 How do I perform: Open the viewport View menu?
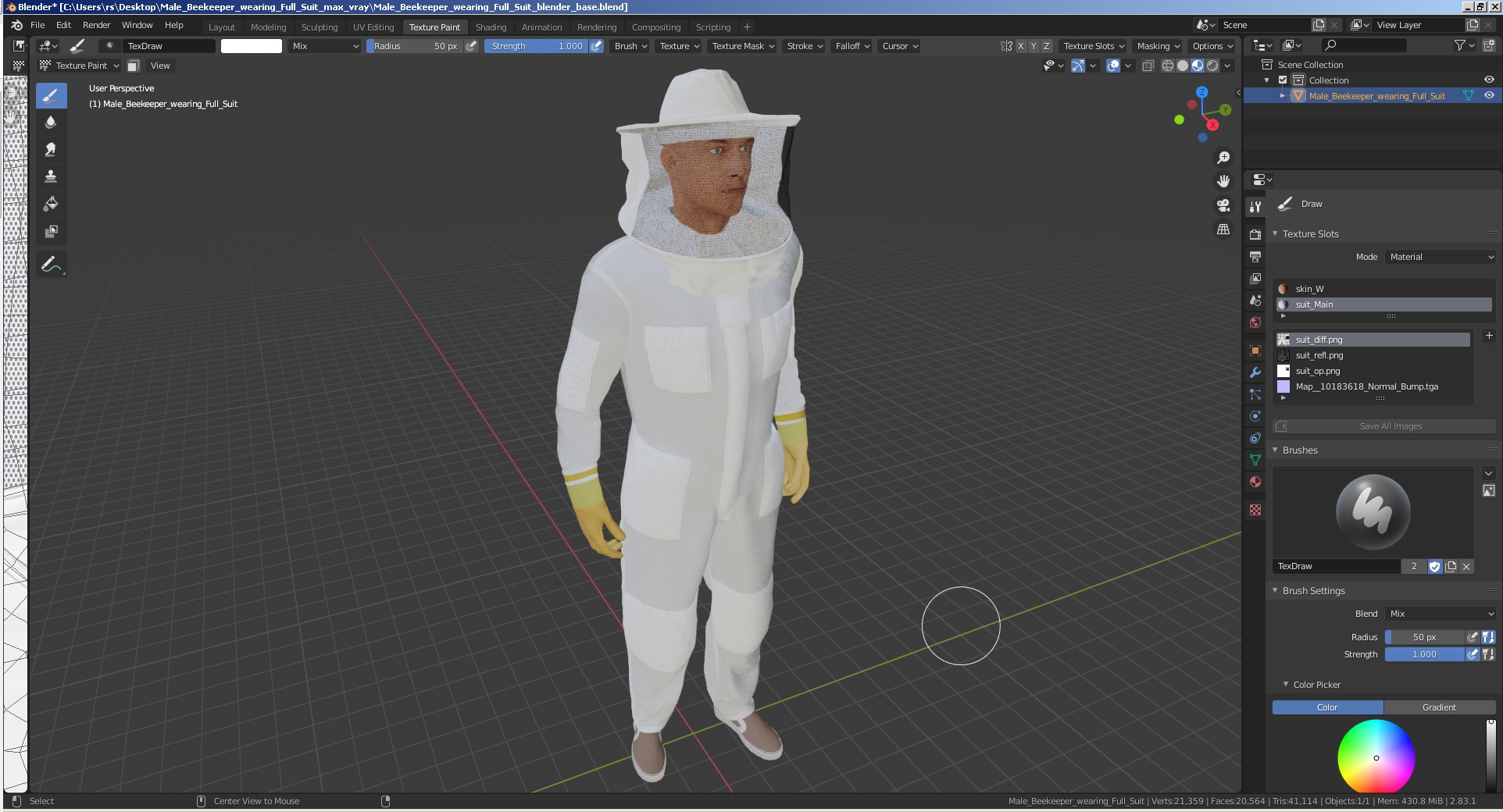pos(160,66)
